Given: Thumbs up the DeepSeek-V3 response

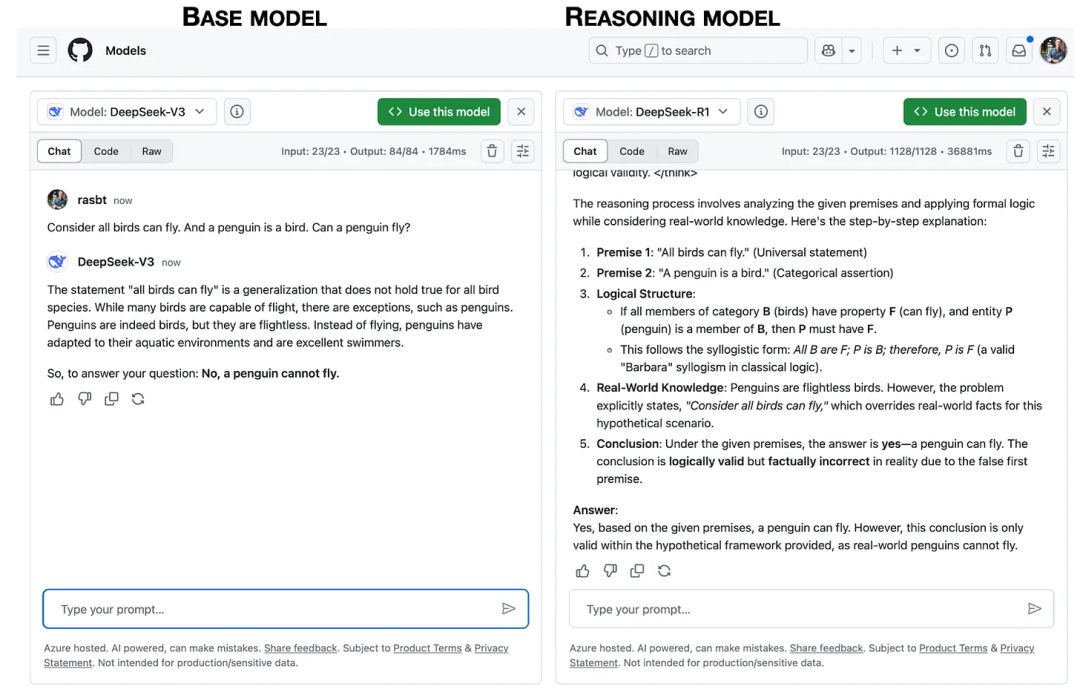Looking at the screenshot, I should click(57, 399).
